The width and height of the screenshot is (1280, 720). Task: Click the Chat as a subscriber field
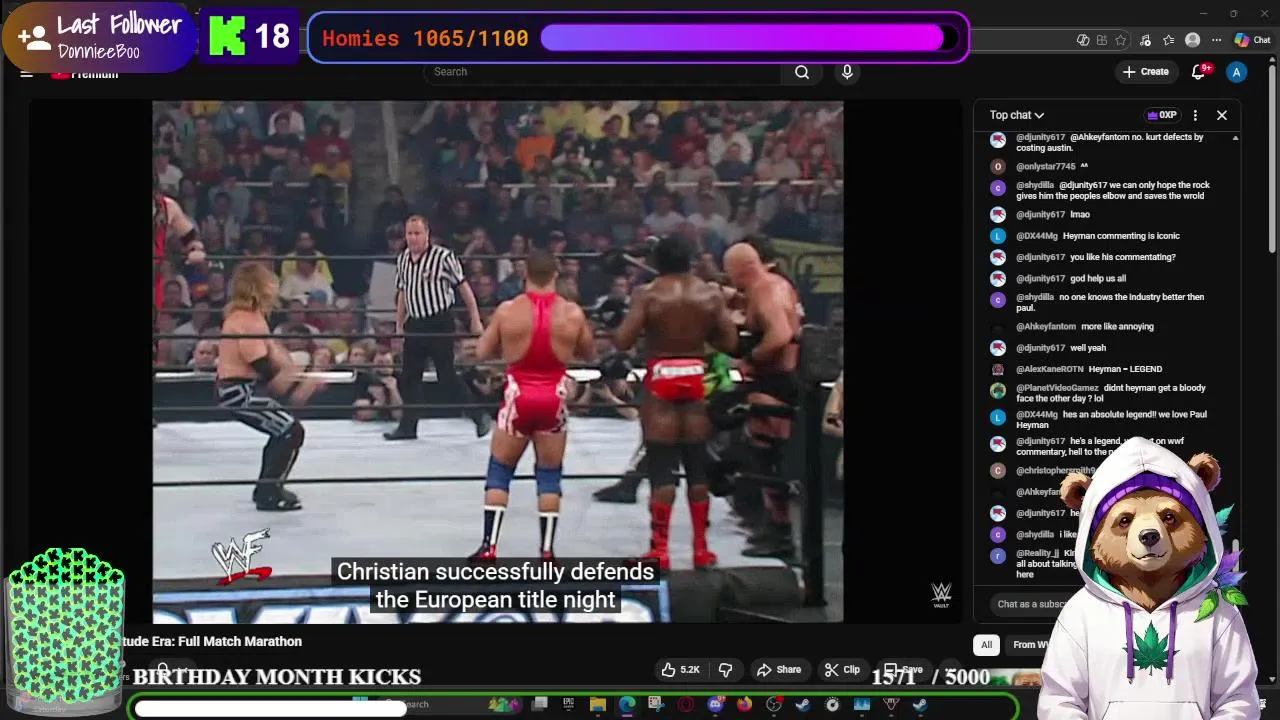pos(1030,604)
